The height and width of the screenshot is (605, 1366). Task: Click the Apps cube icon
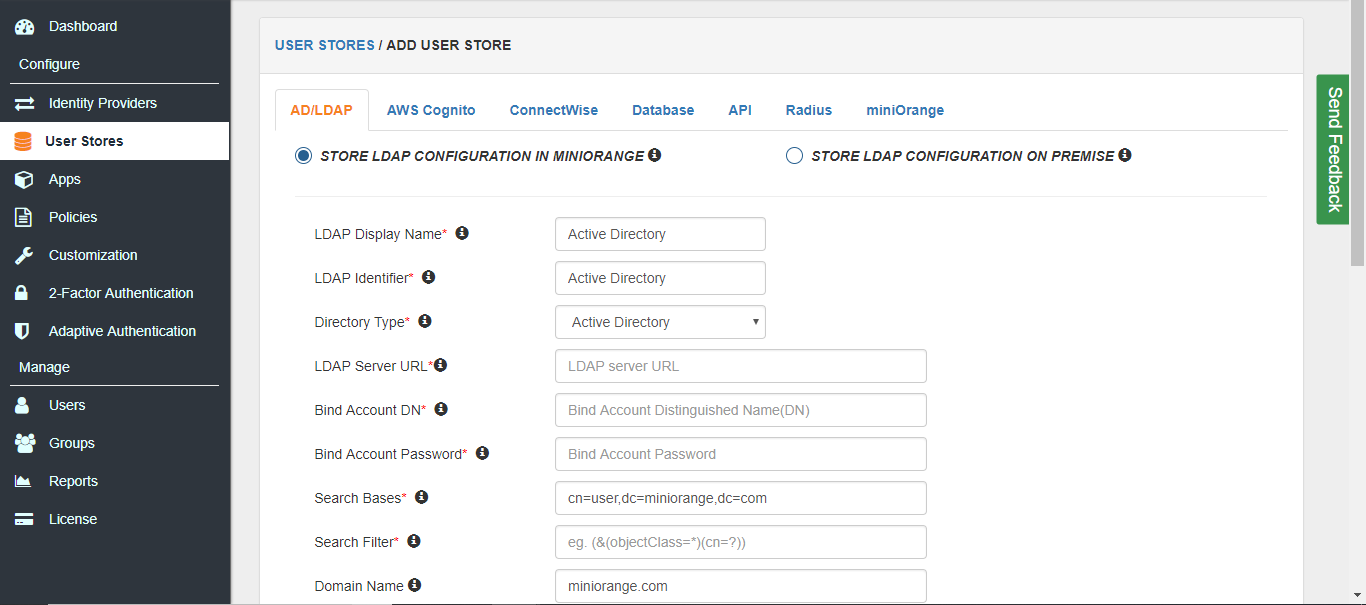click(x=24, y=179)
